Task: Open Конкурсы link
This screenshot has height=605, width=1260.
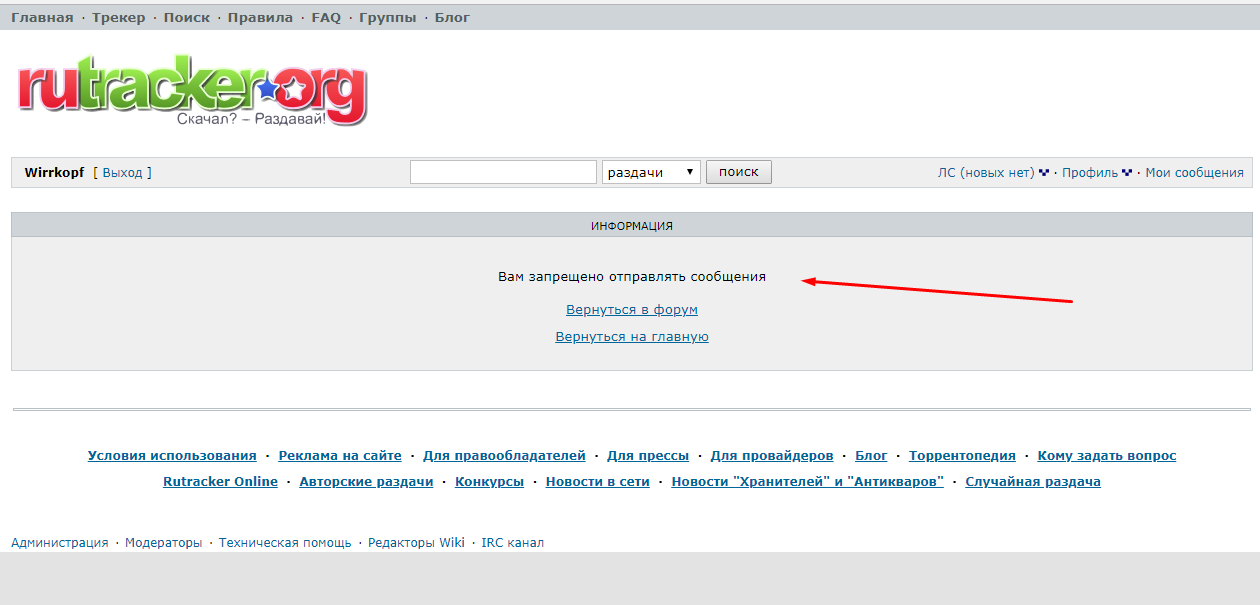Action: point(489,482)
